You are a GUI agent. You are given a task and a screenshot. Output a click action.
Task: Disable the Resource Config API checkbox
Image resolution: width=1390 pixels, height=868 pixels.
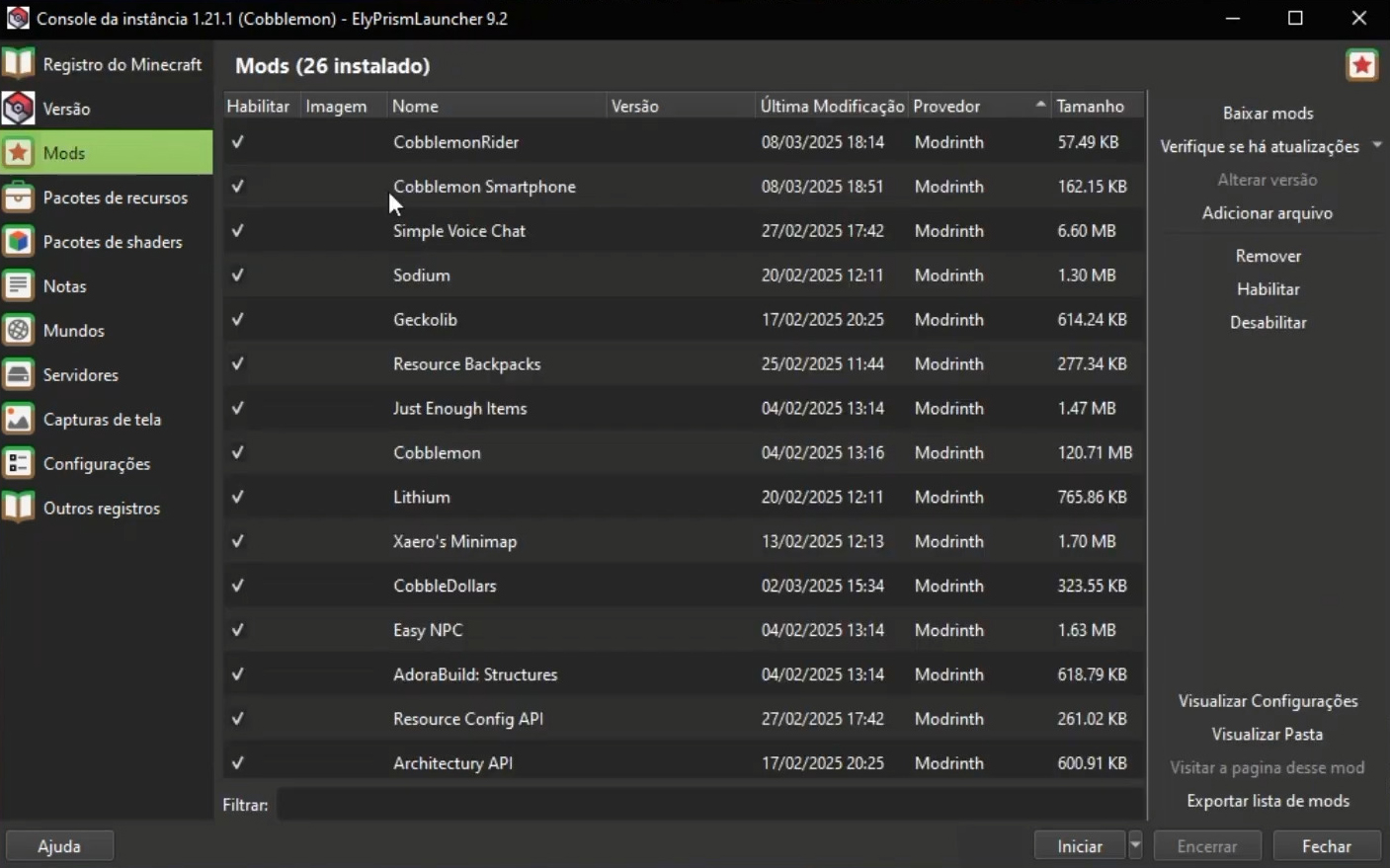237,720
